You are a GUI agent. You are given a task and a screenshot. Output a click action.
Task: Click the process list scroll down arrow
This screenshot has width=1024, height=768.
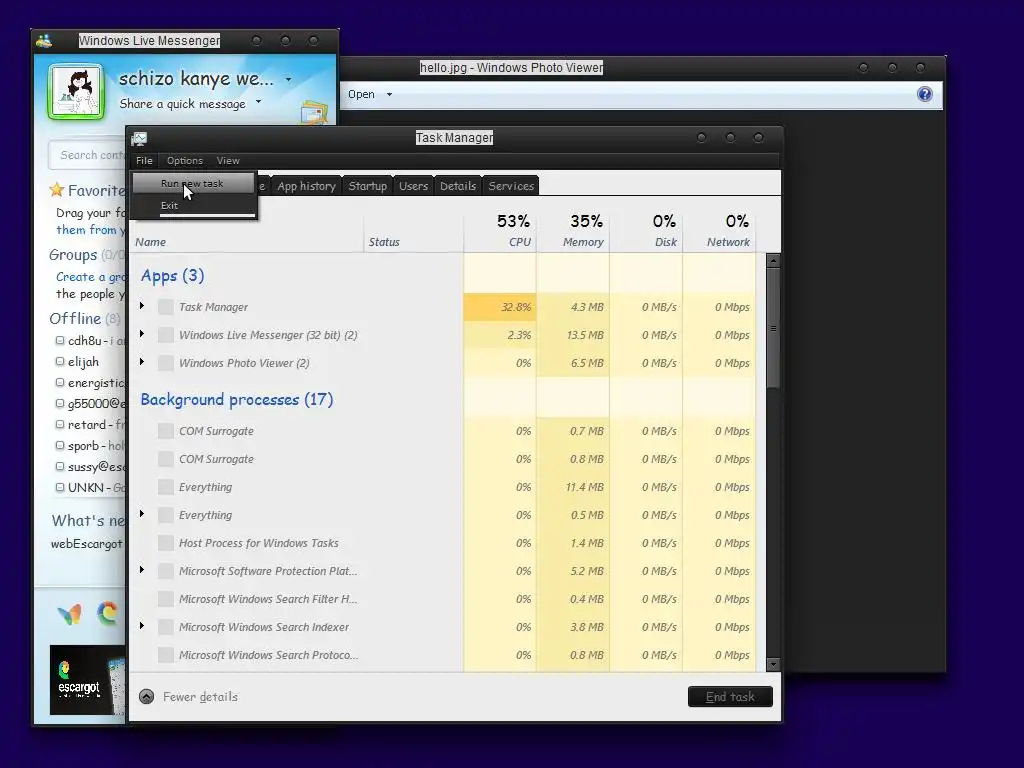(773, 665)
